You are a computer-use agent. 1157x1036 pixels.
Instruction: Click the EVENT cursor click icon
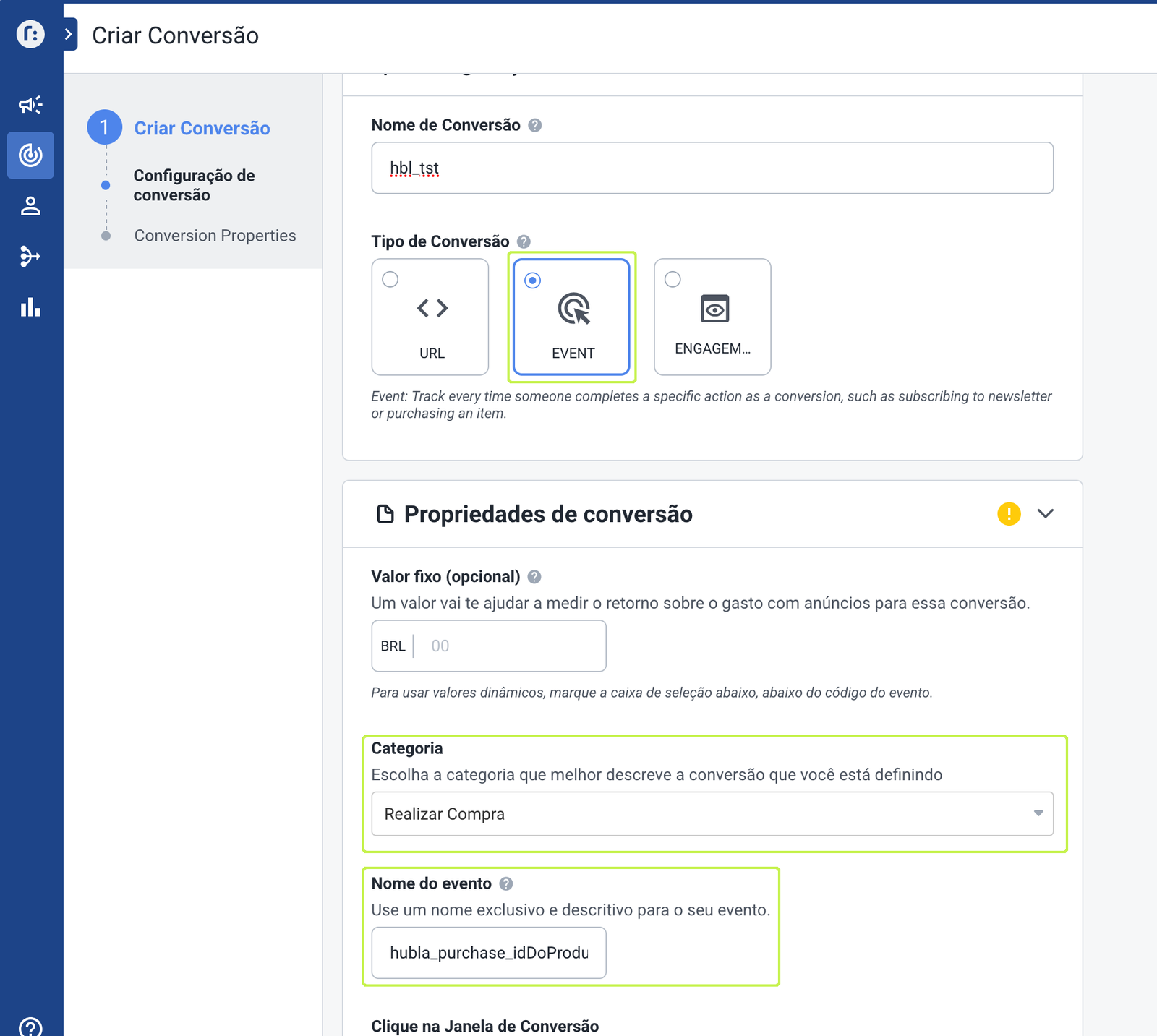point(574,309)
